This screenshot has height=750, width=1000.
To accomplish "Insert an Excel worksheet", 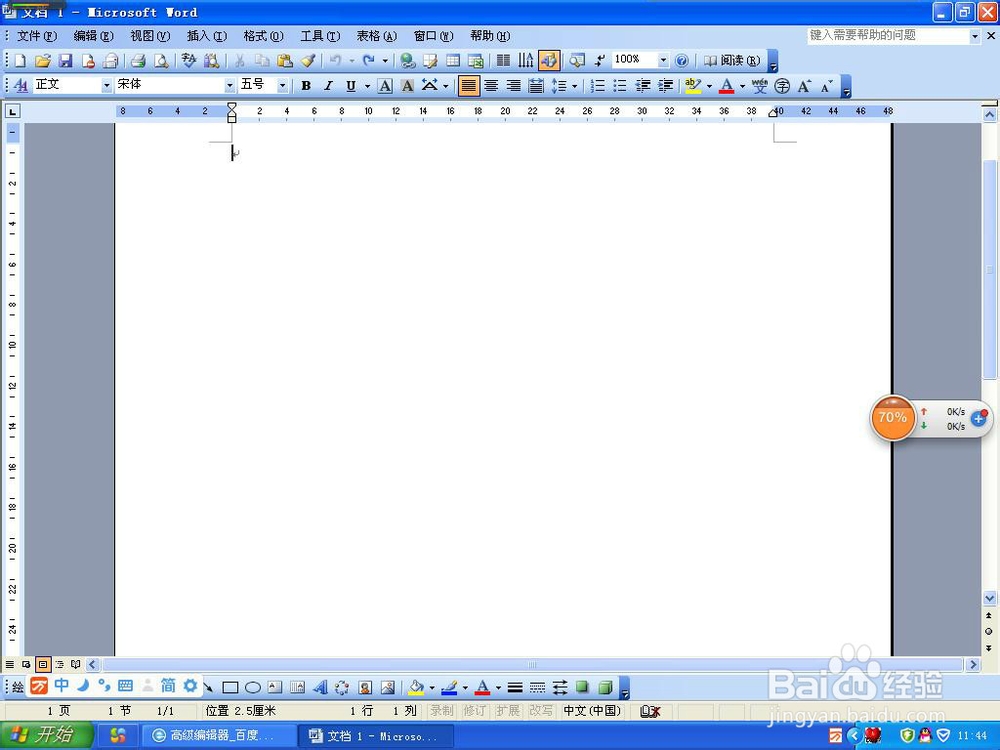I will click(x=476, y=61).
